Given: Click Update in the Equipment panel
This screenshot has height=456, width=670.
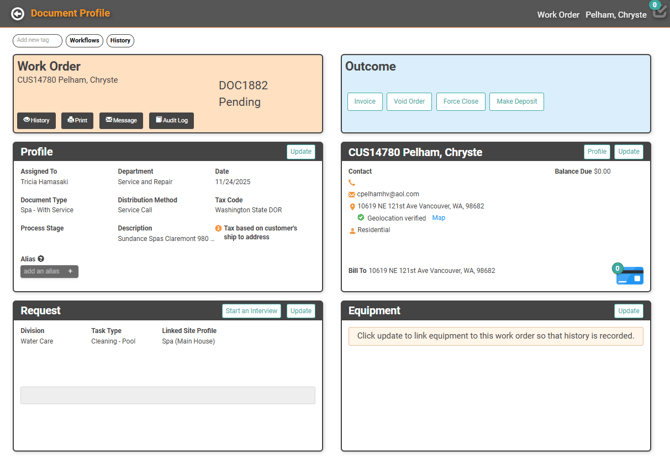Looking at the screenshot, I should pyautogui.click(x=628, y=311).
